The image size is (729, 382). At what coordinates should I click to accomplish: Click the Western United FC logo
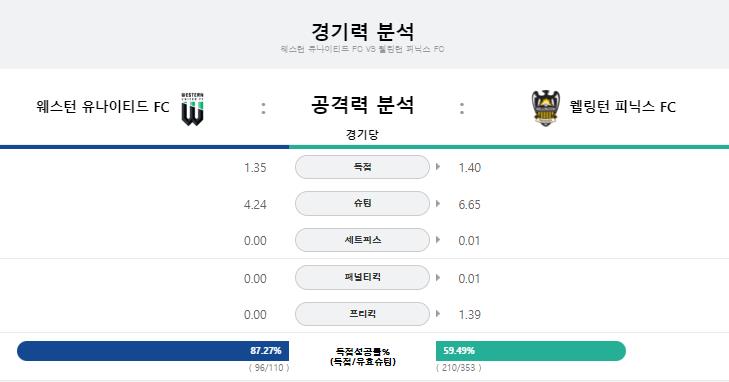point(192,109)
